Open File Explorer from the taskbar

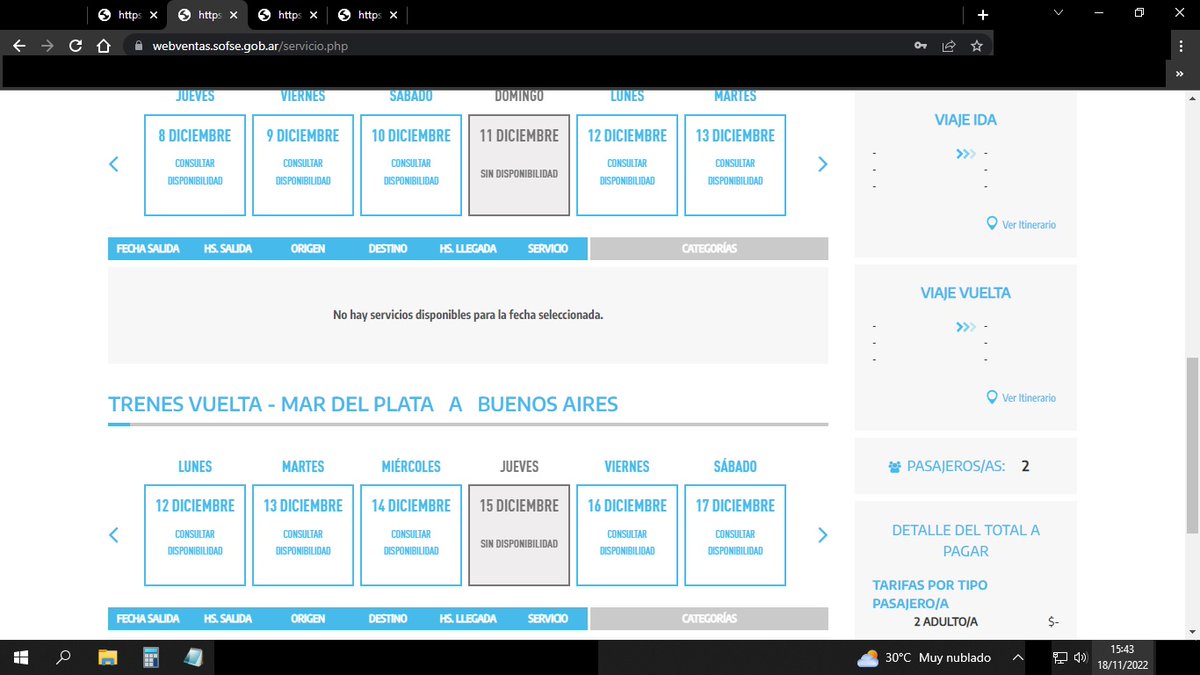point(107,658)
